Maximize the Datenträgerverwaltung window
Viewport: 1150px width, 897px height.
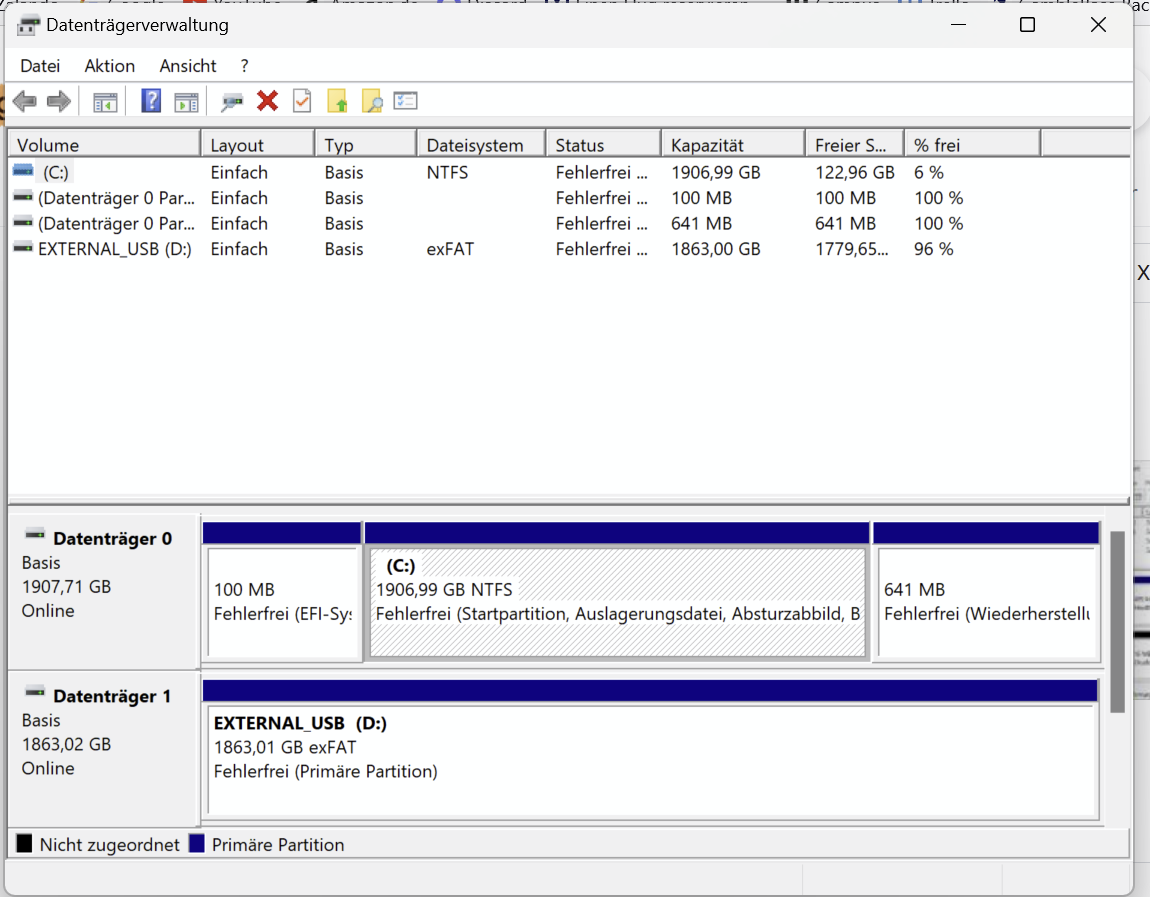(1028, 25)
